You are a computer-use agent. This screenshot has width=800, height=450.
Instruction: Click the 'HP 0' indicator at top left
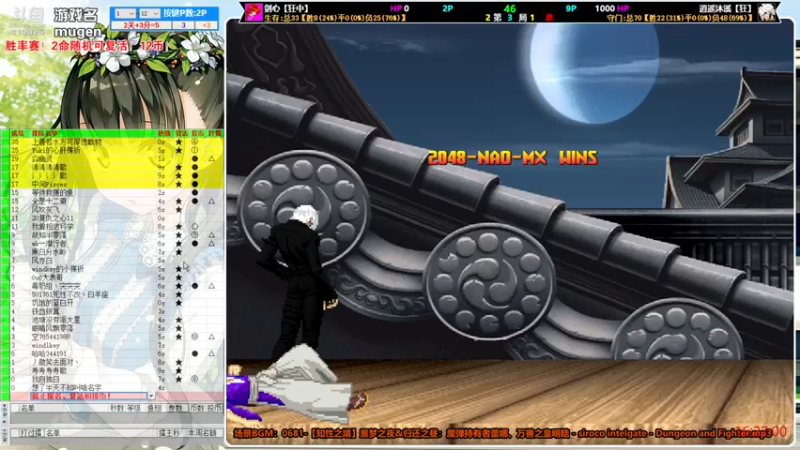tap(399, 8)
